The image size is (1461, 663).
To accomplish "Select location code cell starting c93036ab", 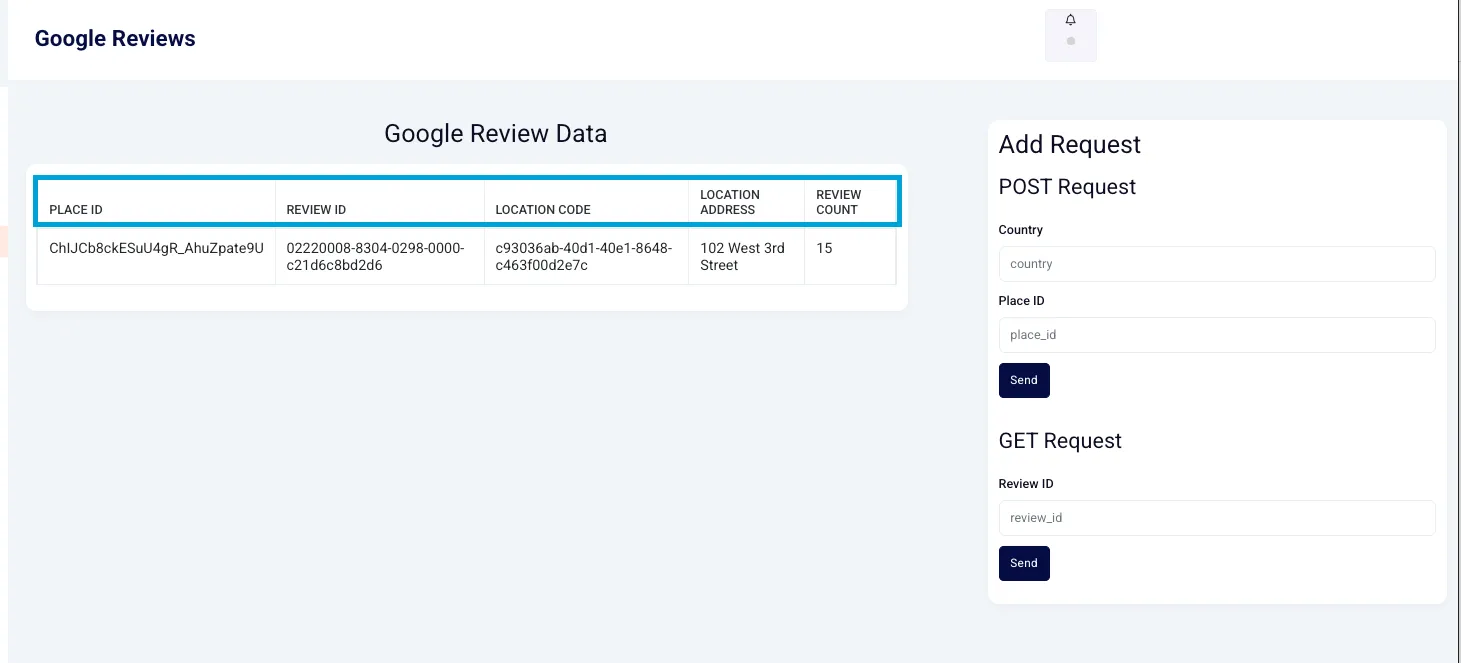I will (584, 257).
